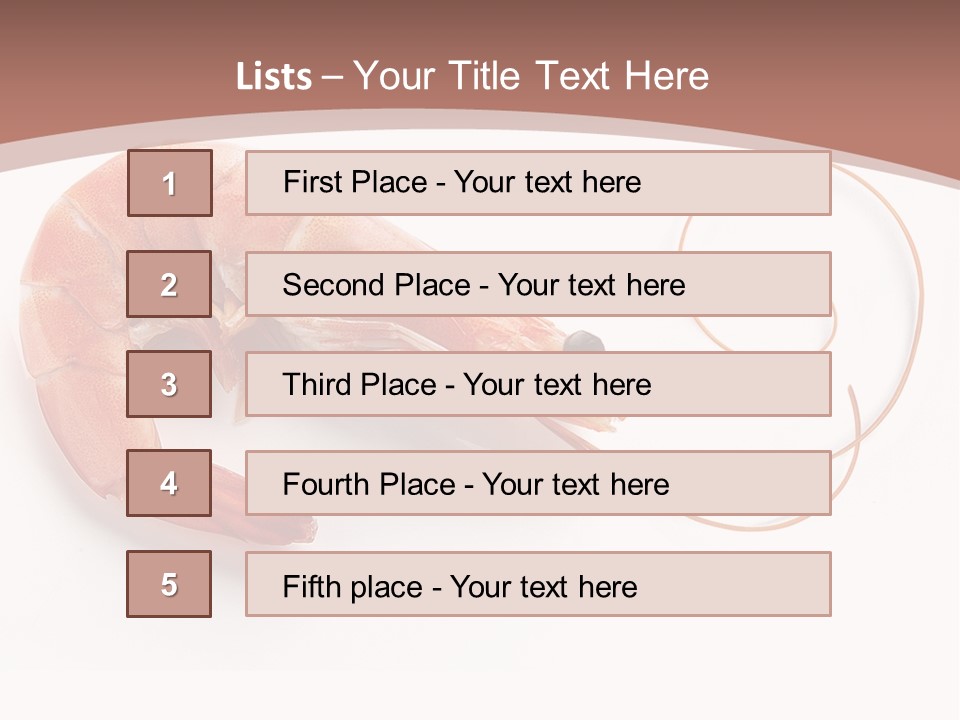Click the number 3 box

click(x=169, y=384)
